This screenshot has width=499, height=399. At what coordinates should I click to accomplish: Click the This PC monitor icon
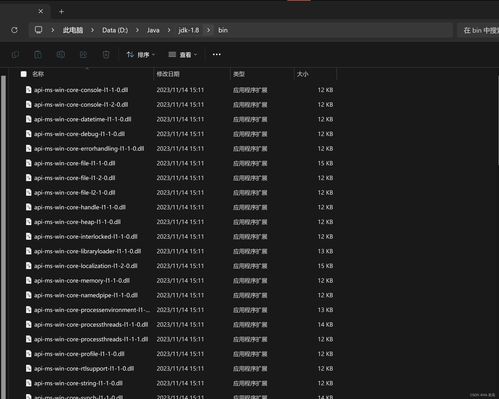[x=39, y=30]
